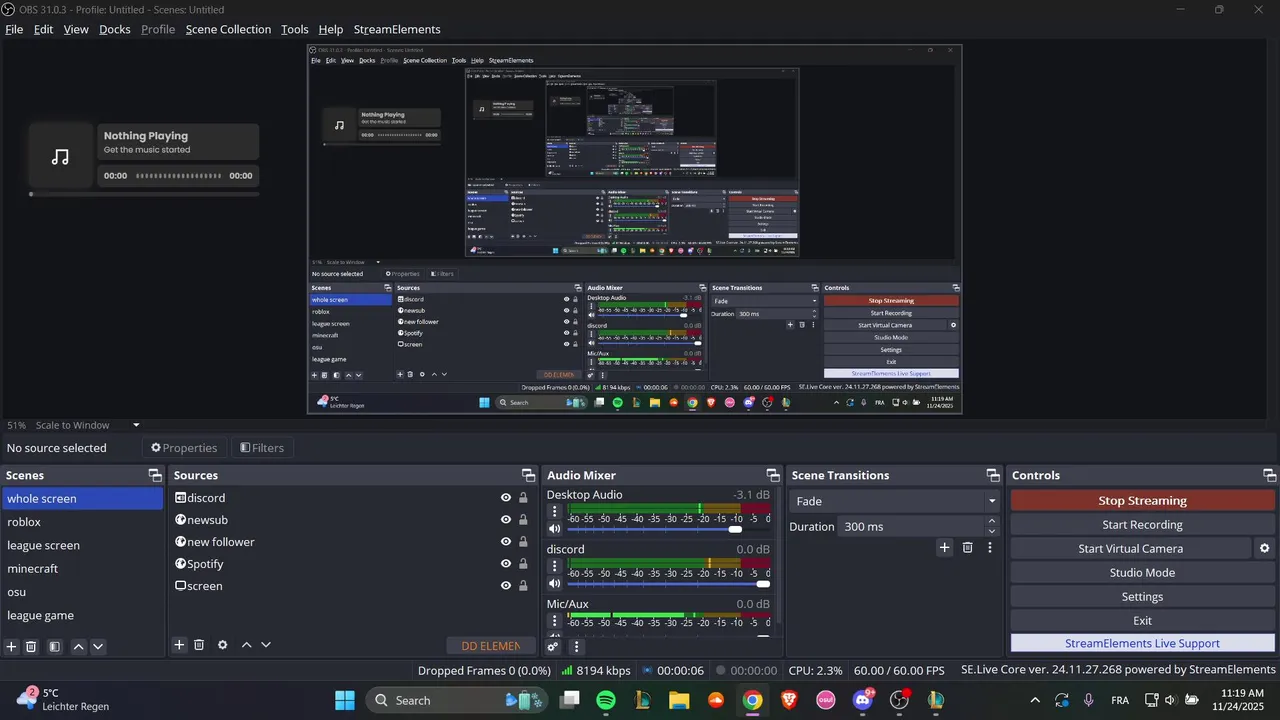Image resolution: width=1280 pixels, height=720 pixels.
Task: Undock the Controls panel
Action: click(1269, 475)
